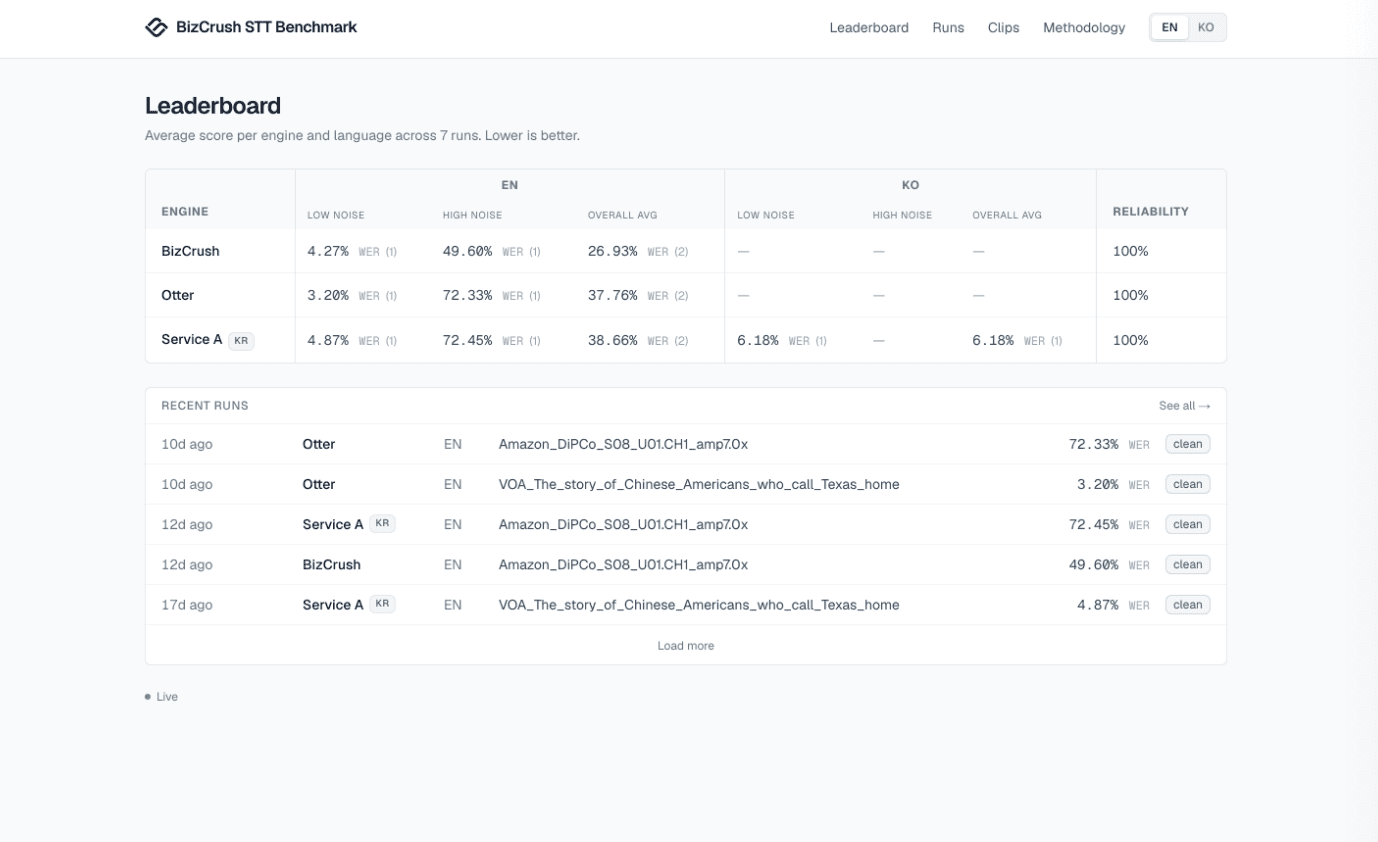Select Service A in the leaderboard engine column
Screen dimensions: 1378x842
(x=192, y=340)
